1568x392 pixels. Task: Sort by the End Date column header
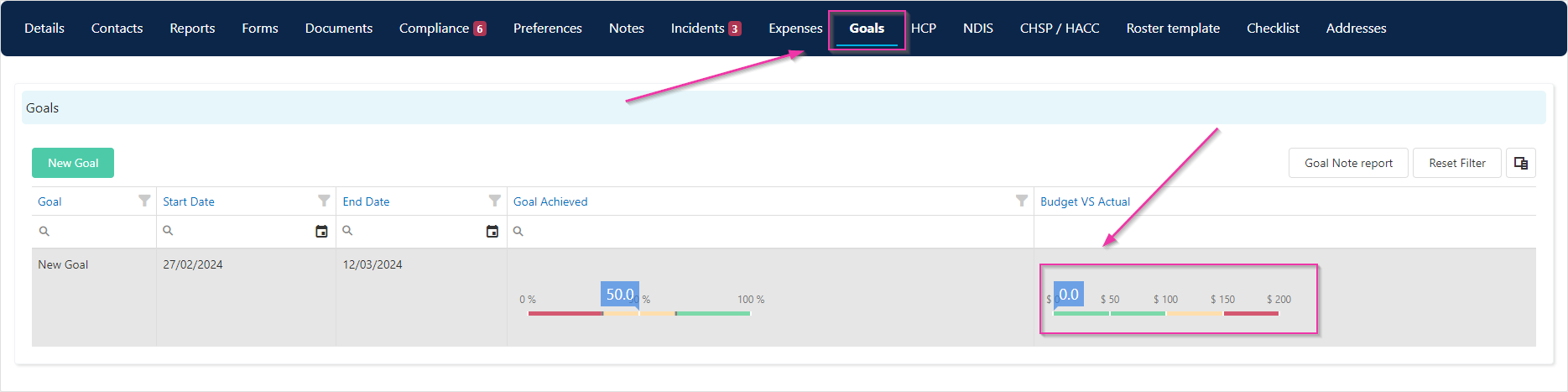coord(366,201)
